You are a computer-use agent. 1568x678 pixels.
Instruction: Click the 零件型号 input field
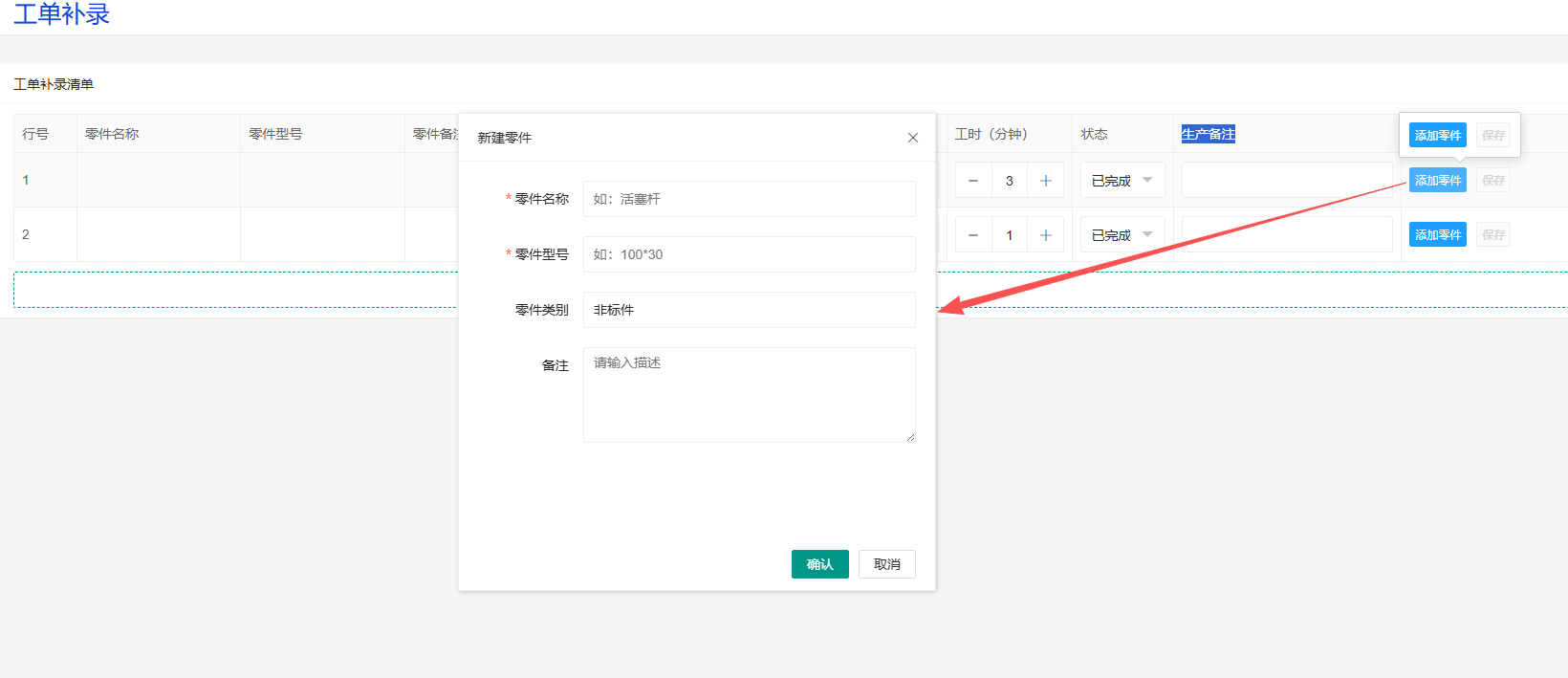coord(750,254)
